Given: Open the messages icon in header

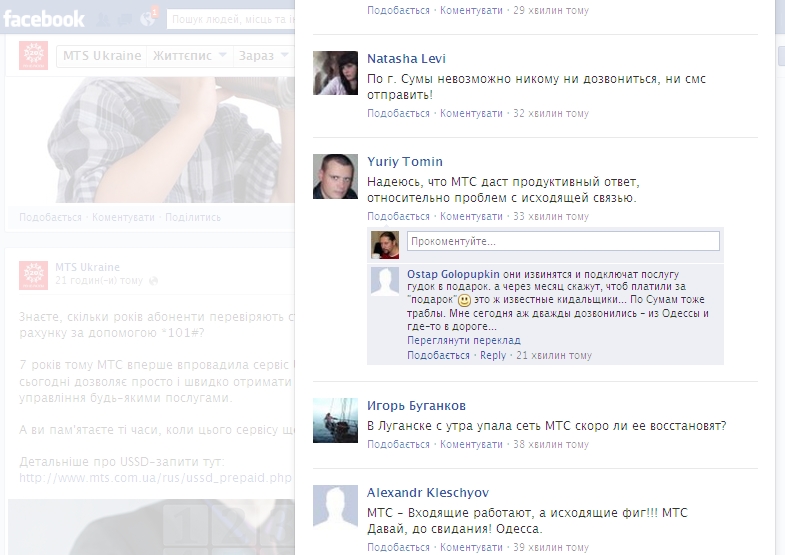Looking at the screenshot, I should coord(125,20).
